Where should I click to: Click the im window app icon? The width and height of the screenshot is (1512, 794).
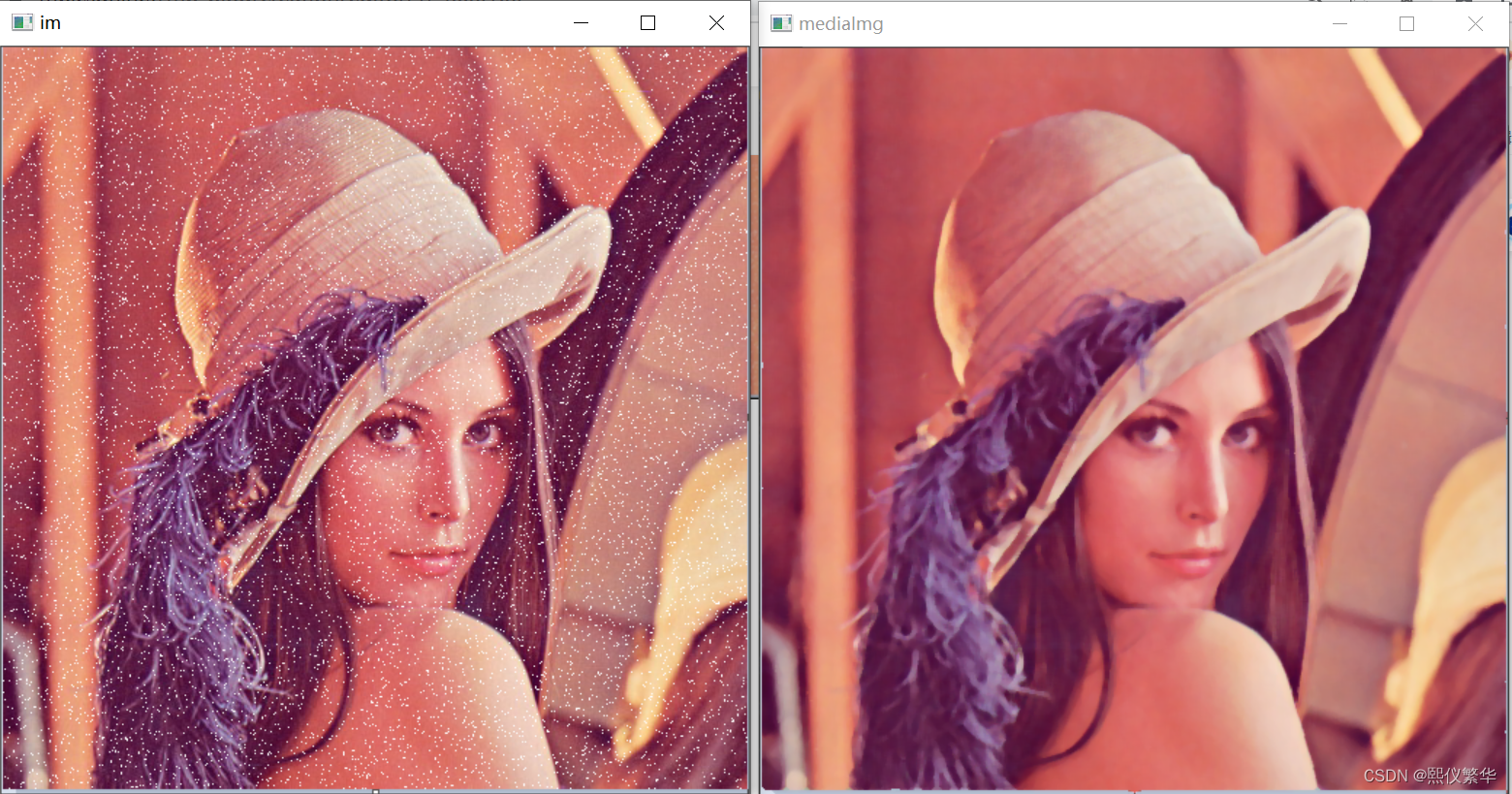(x=22, y=22)
